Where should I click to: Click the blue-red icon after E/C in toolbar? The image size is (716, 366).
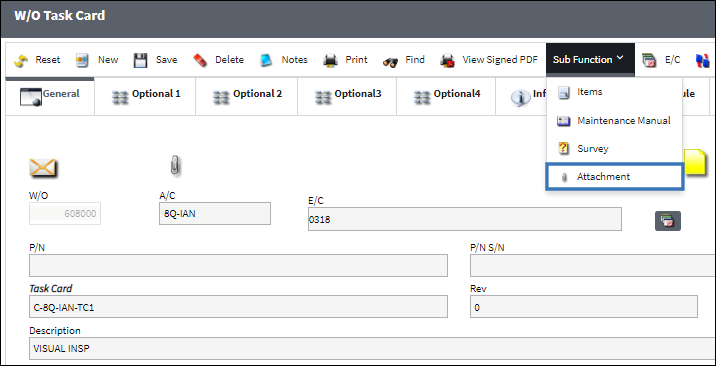(702, 60)
